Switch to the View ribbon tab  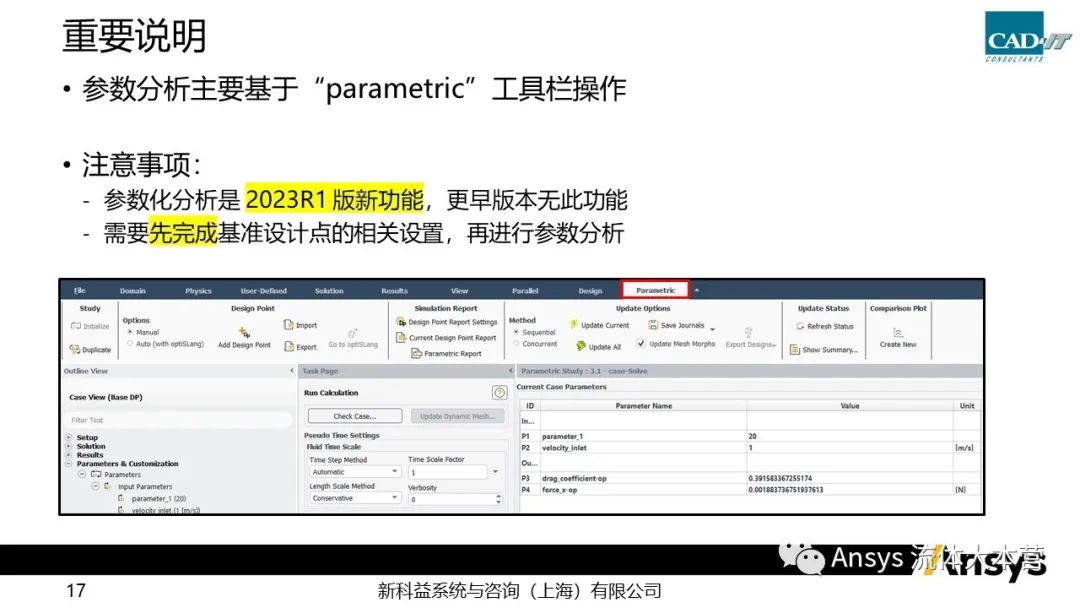click(459, 291)
